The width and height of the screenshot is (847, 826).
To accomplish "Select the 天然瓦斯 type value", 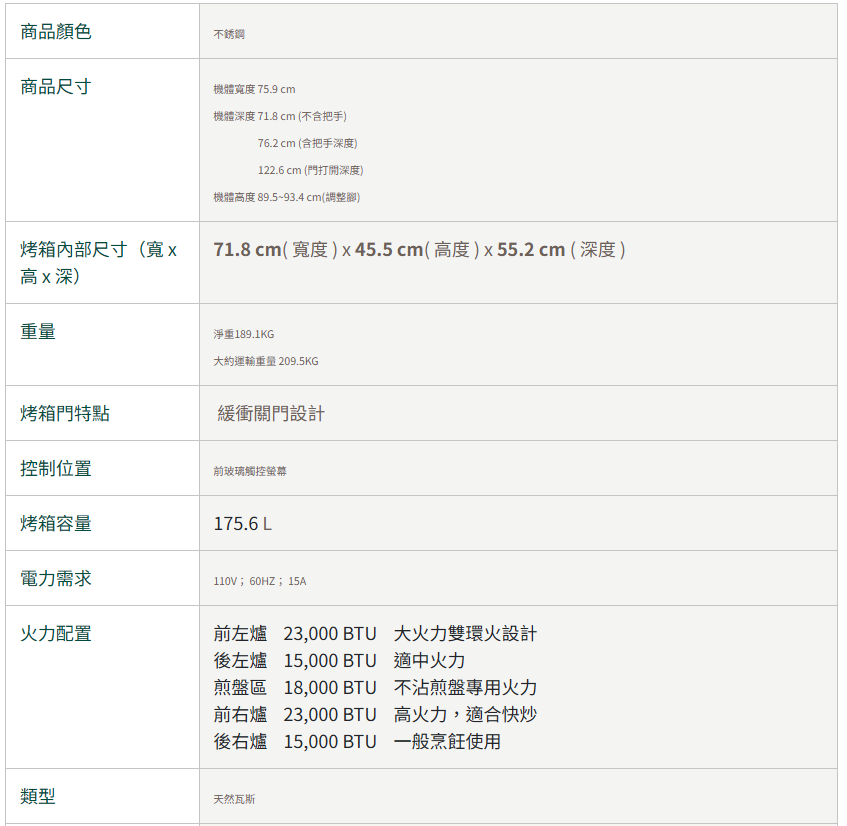I will point(234,799).
